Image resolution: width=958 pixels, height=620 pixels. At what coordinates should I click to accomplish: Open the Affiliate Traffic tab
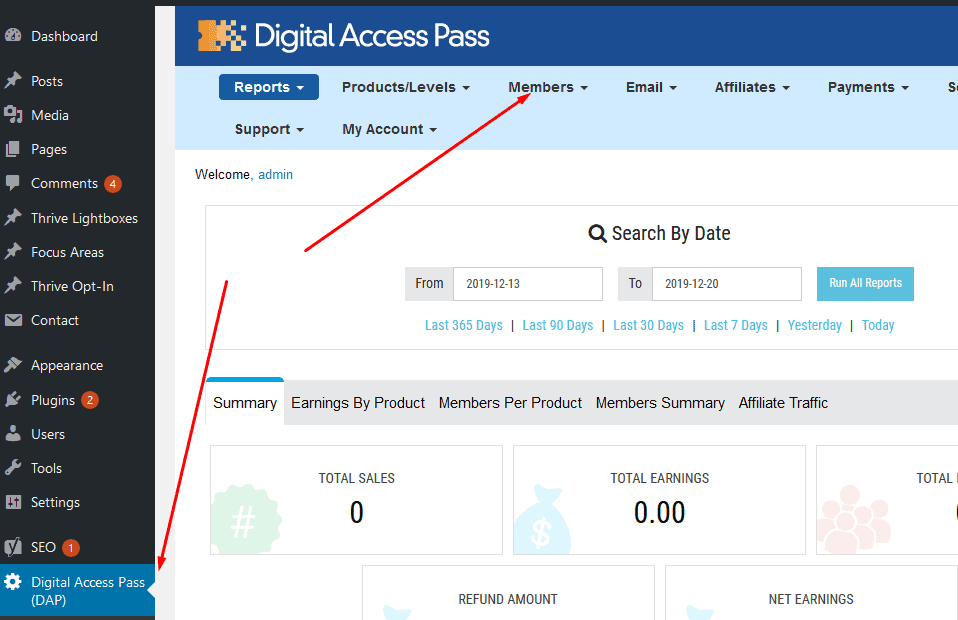coord(783,403)
